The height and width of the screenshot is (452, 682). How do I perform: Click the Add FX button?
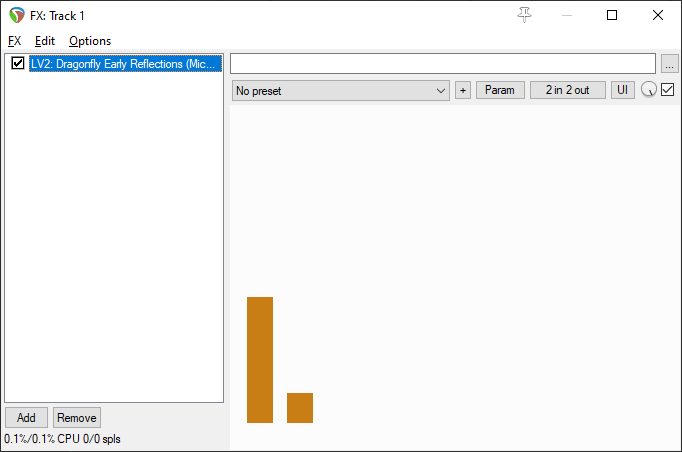coord(26,418)
